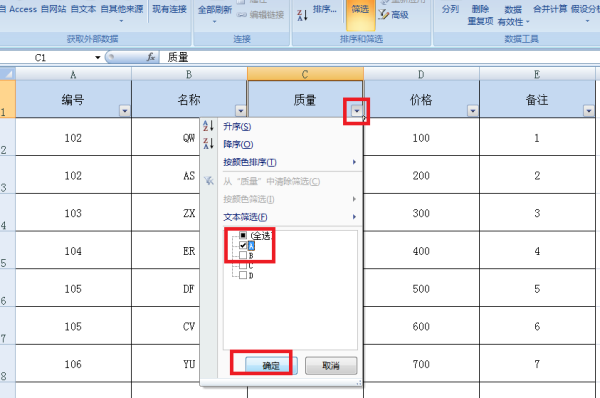Click the 编号 header cell
Image resolution: width=600 pixels, height=398 pixels.
point(73,99)
